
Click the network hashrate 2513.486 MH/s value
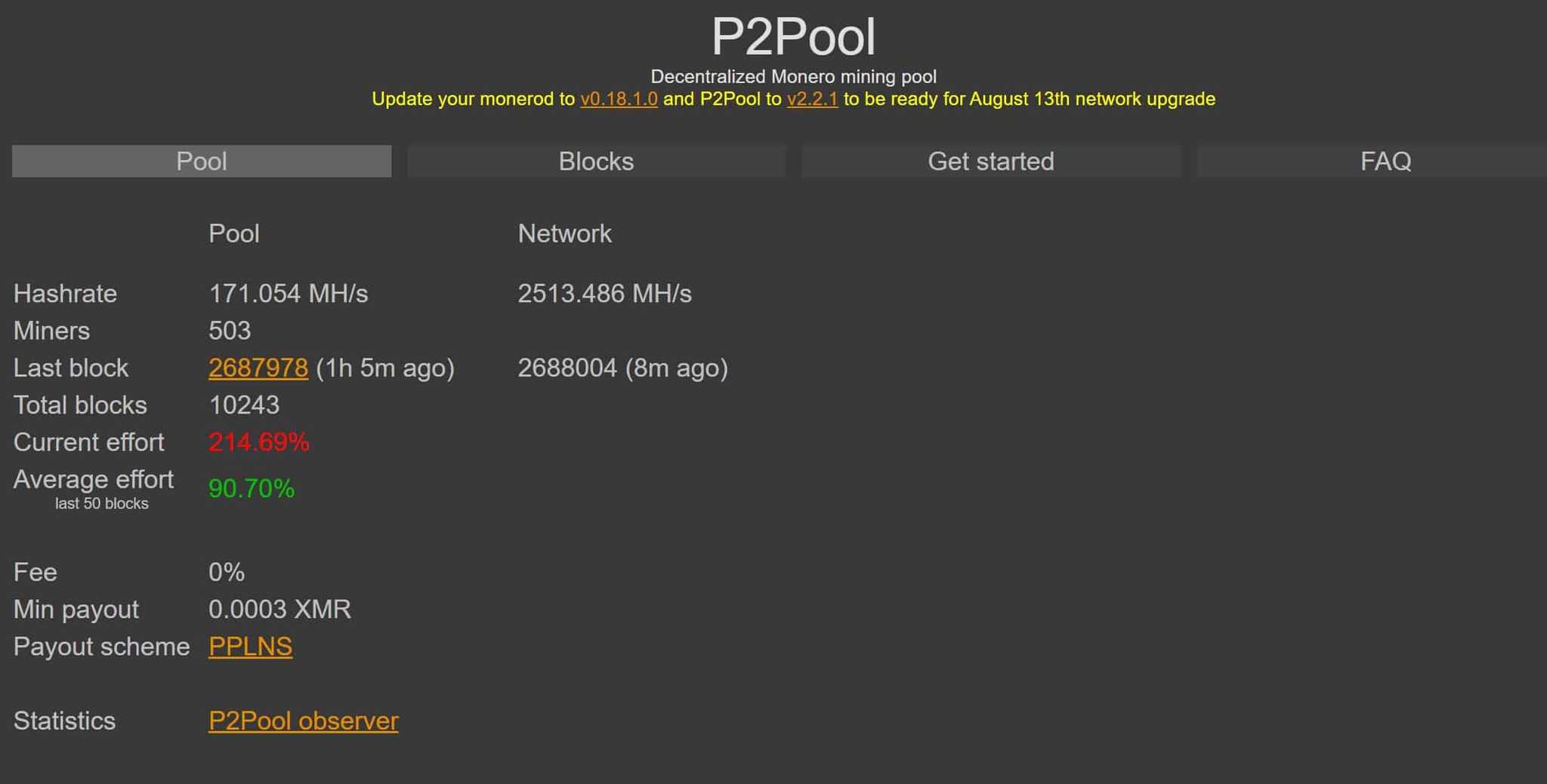604,293
